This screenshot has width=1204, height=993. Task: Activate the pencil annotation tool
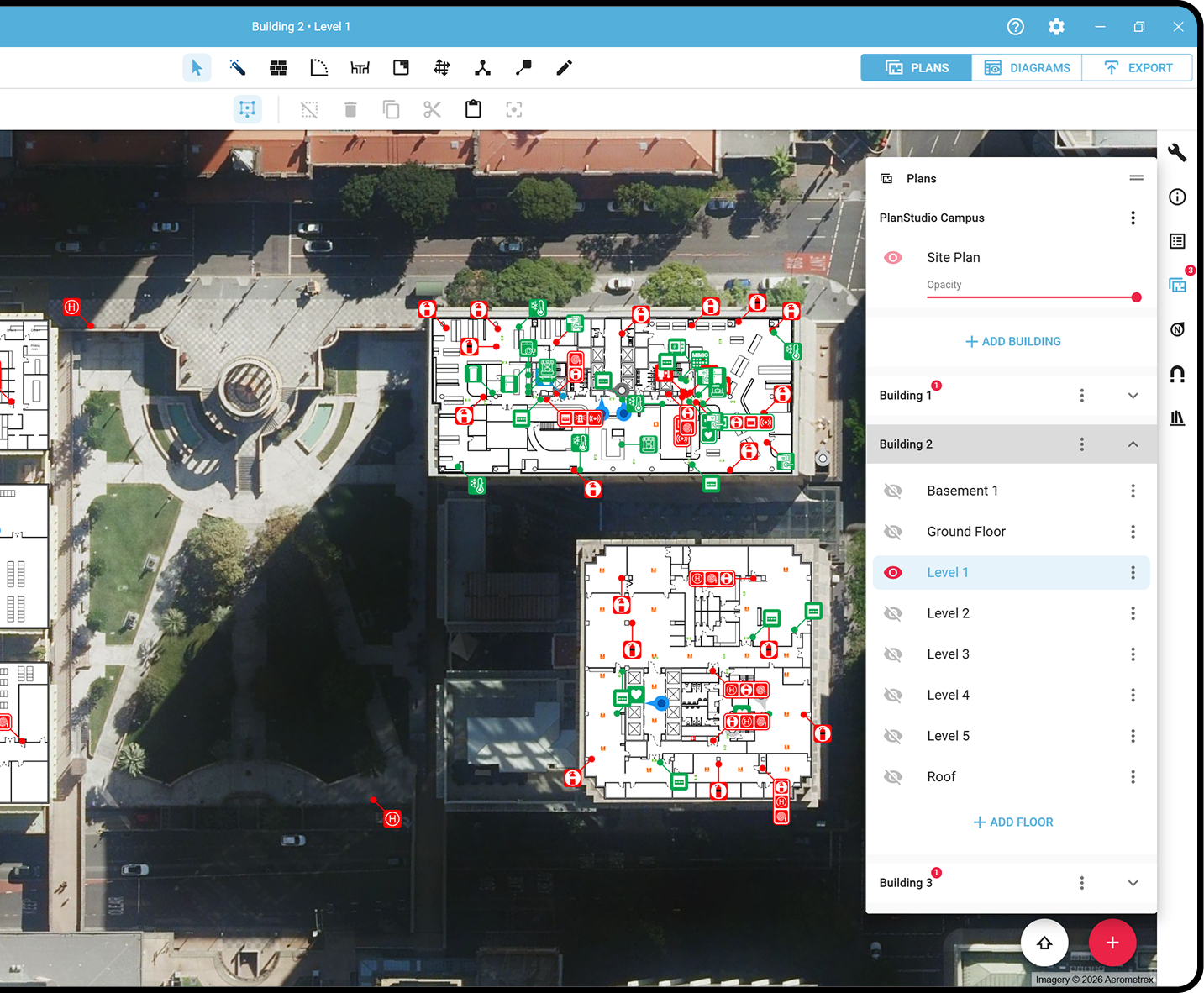564,67
